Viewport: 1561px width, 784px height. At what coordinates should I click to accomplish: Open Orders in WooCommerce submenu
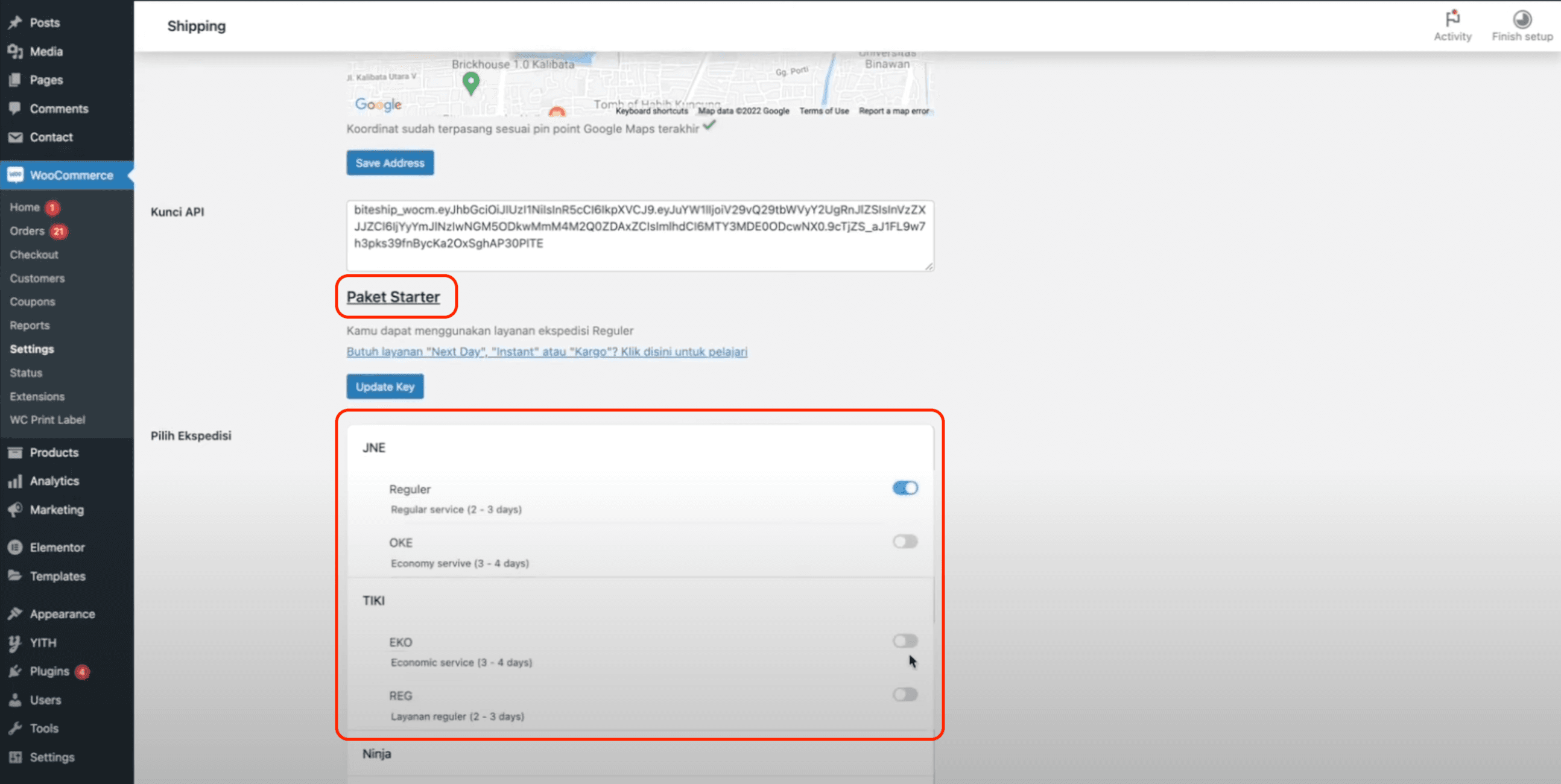(x=27, y=231)
